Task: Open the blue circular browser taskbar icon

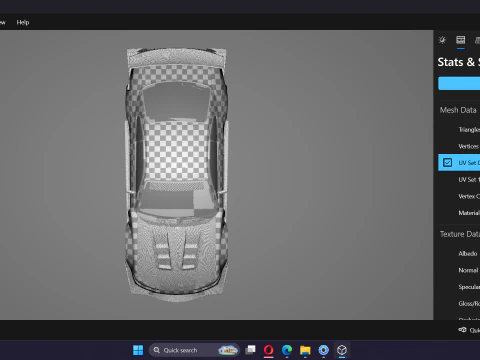Action: point(323,350)
